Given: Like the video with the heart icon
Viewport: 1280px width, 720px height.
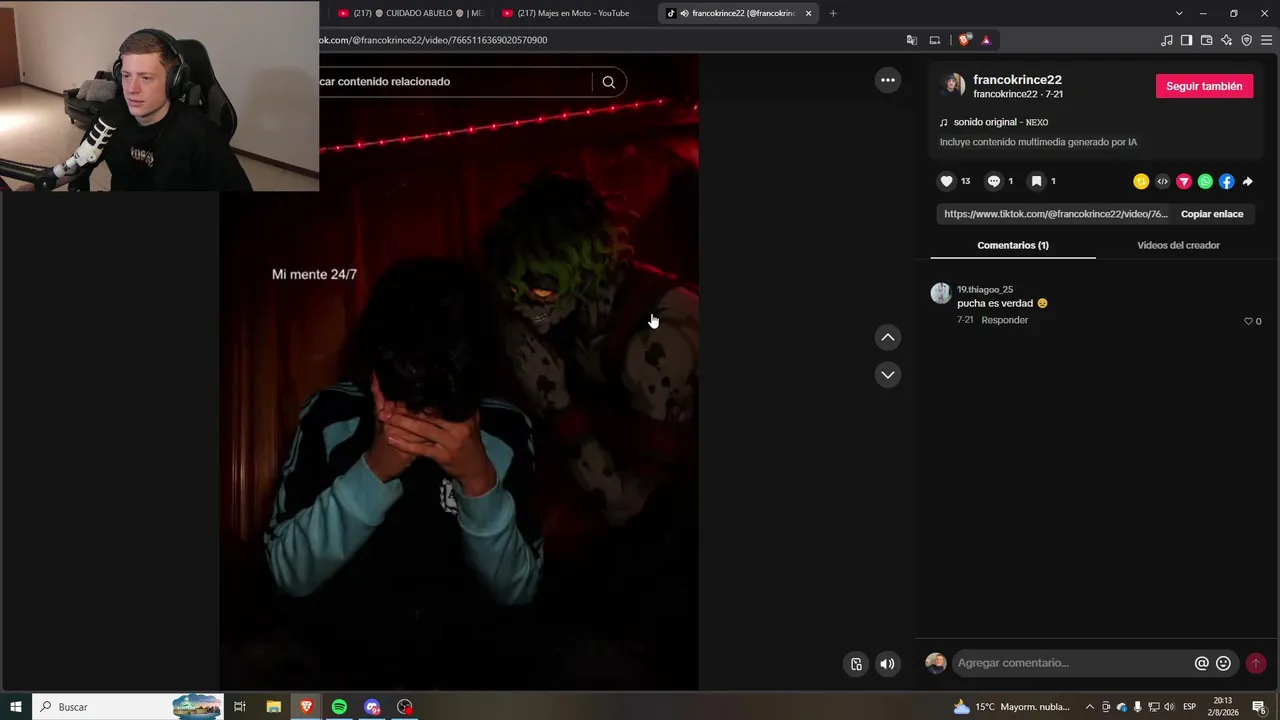Looking at the screenshot, I should point(946,181).
